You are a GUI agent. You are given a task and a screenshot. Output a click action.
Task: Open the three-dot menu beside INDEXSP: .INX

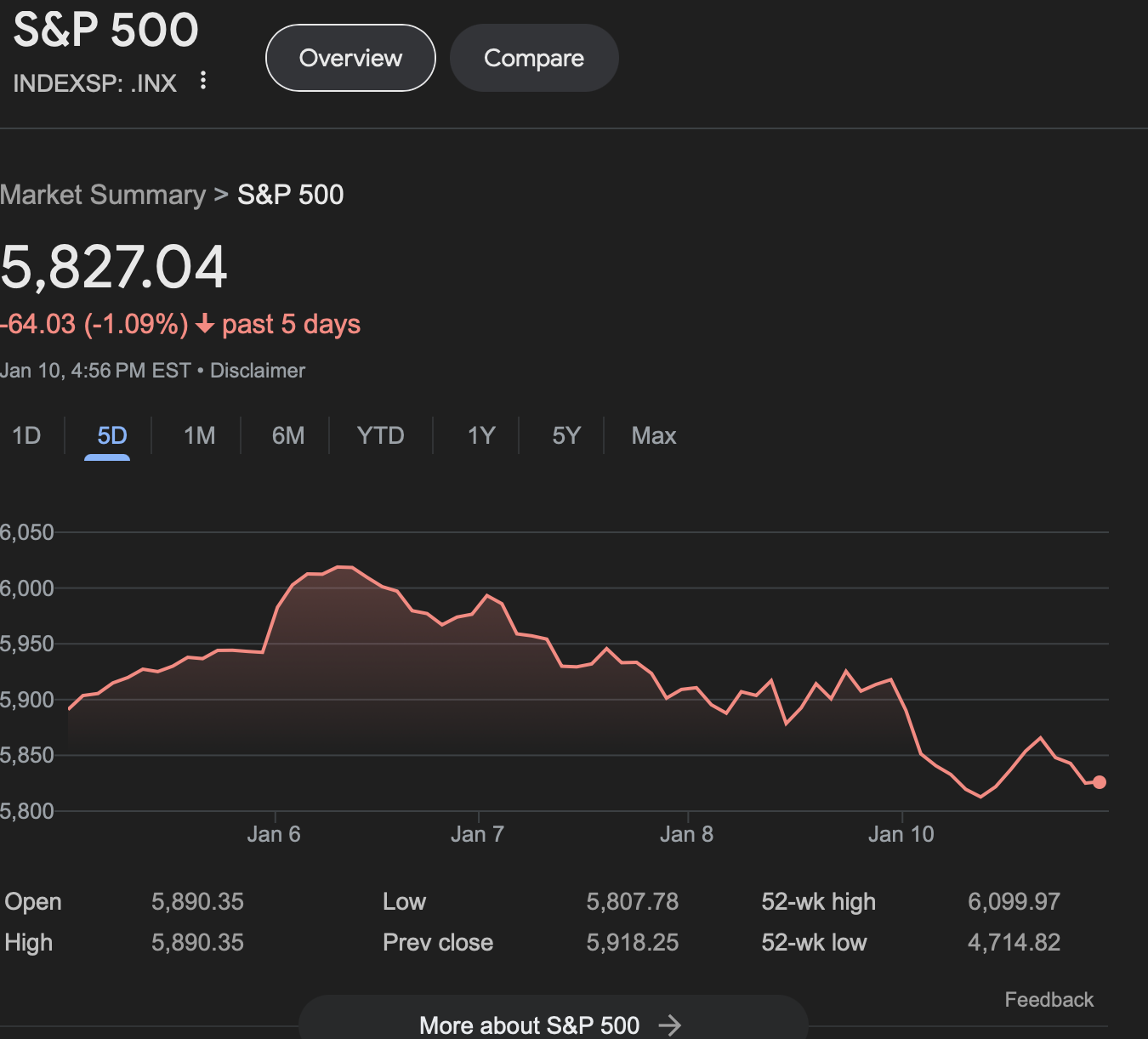[202, 81]
